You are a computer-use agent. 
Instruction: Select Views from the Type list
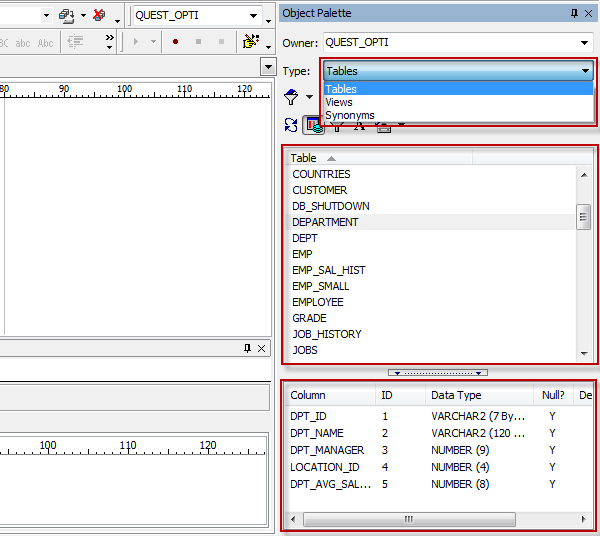[339, 102]
